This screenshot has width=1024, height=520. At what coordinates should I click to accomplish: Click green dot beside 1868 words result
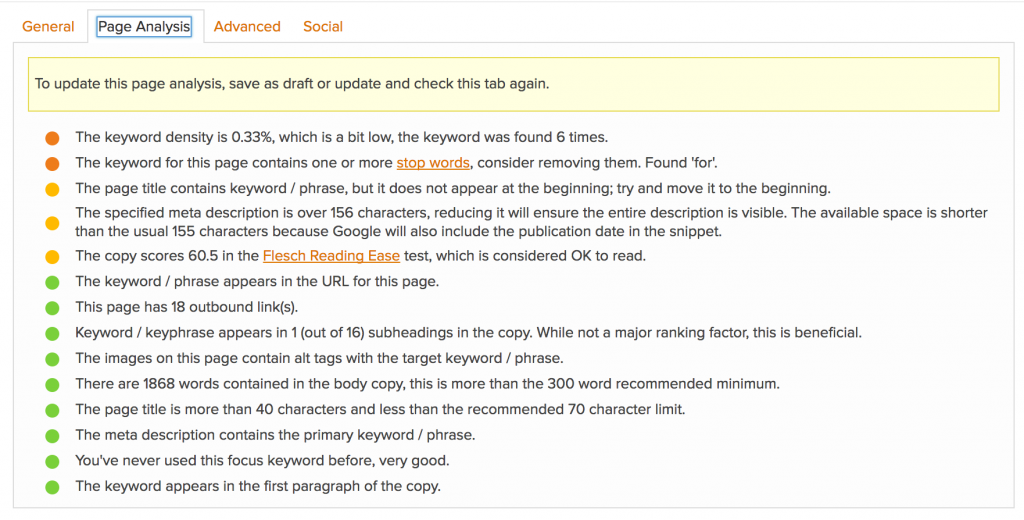pos(52,385)
